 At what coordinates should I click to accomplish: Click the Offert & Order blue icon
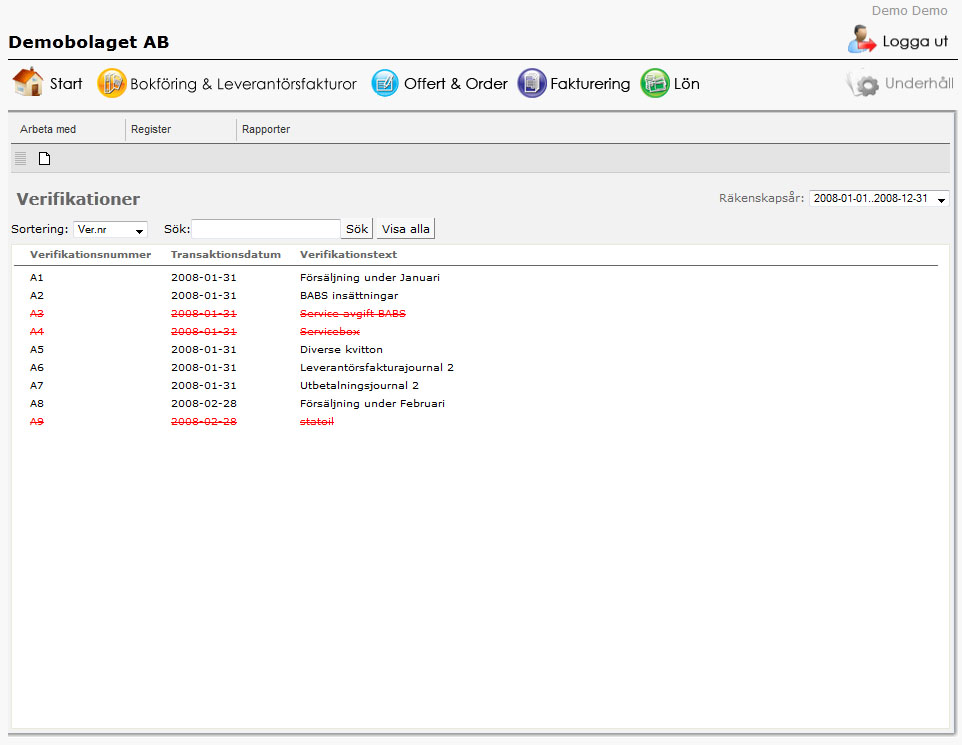click(x=385, y=83)
